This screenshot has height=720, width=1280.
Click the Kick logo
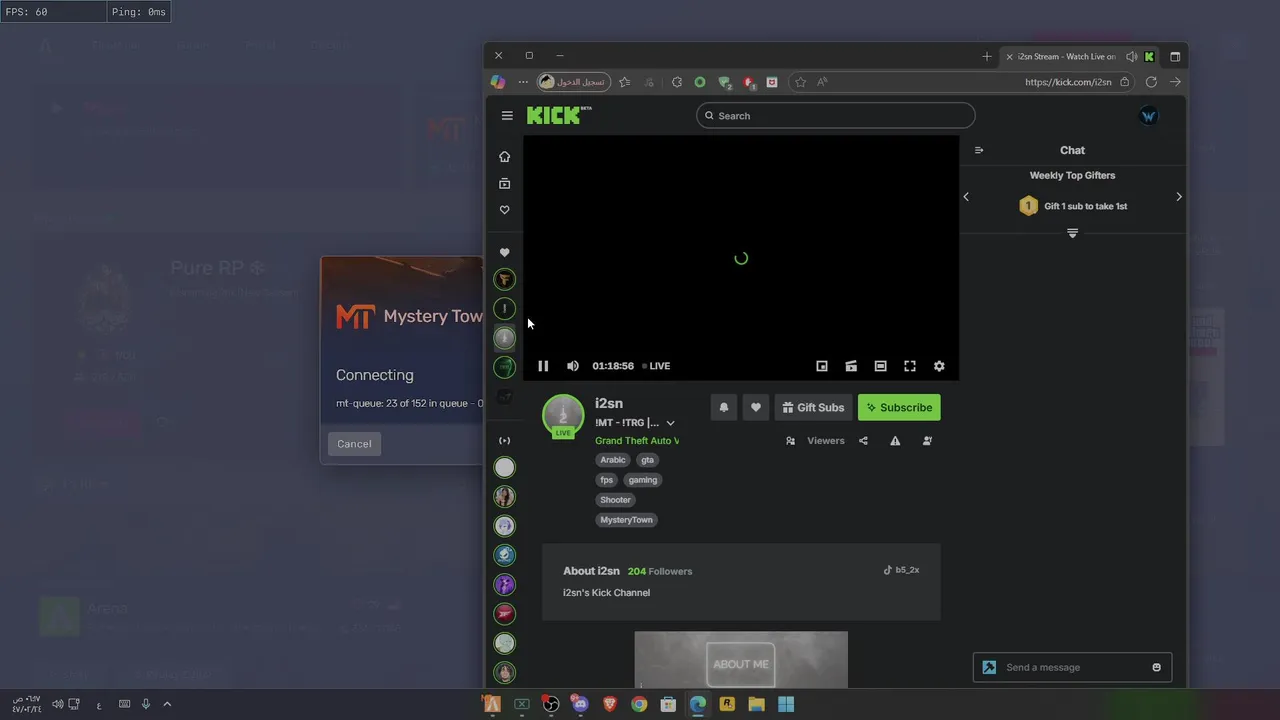point(558,115)
